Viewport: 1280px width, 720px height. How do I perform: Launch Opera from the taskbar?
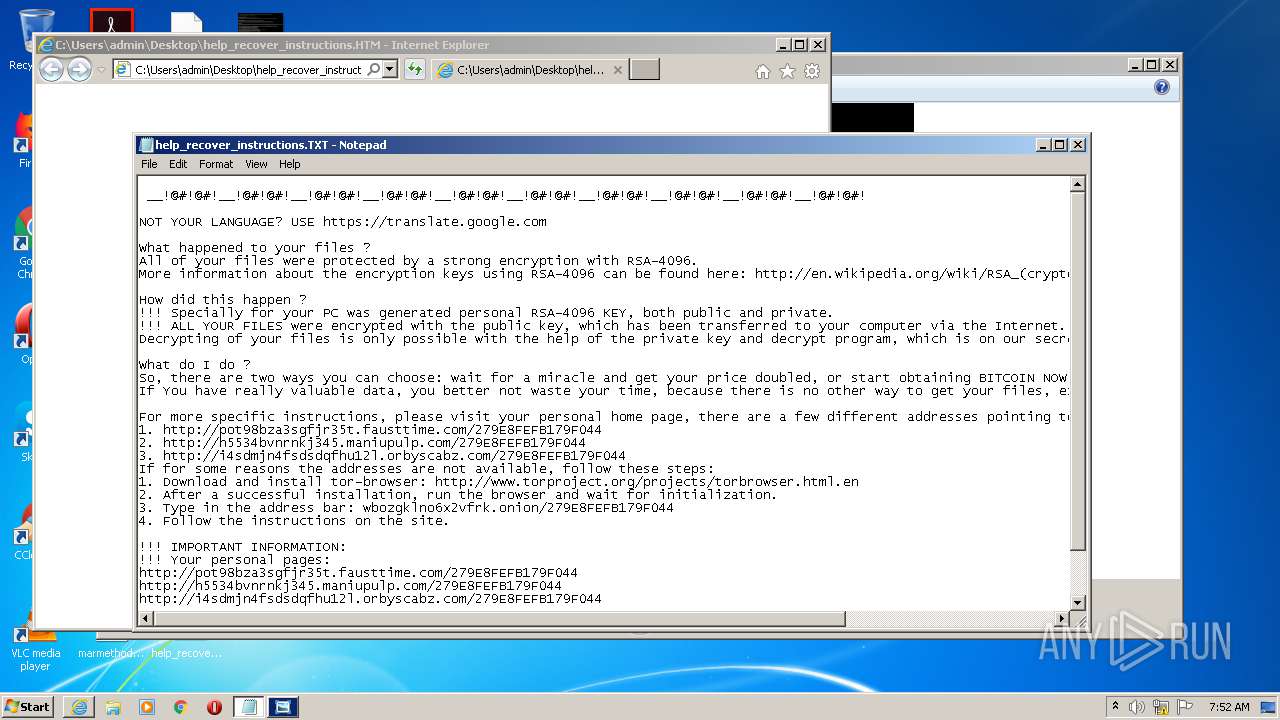215,707
